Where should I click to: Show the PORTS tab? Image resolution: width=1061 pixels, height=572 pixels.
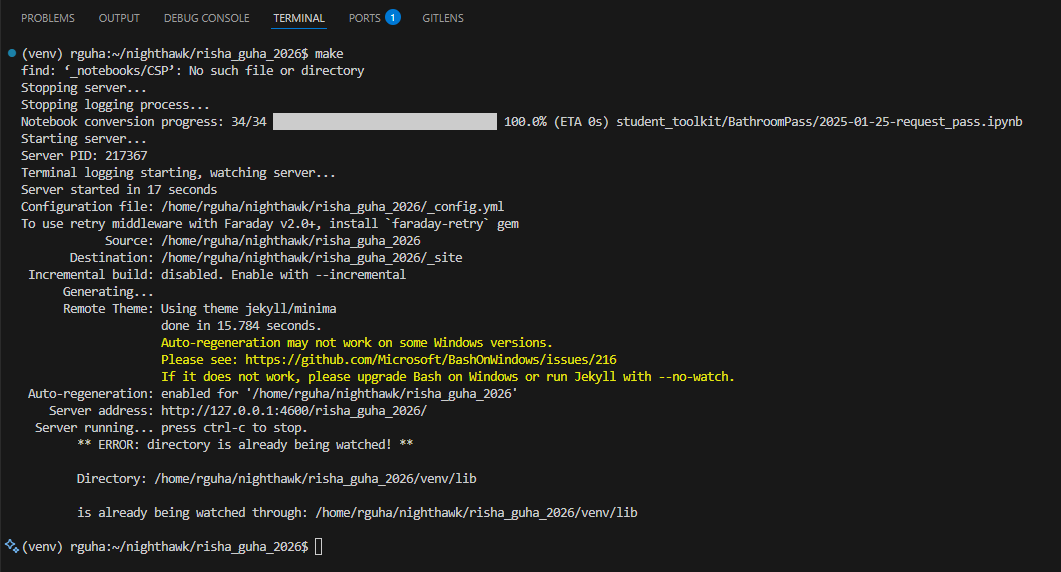click(x=364, y=18)
